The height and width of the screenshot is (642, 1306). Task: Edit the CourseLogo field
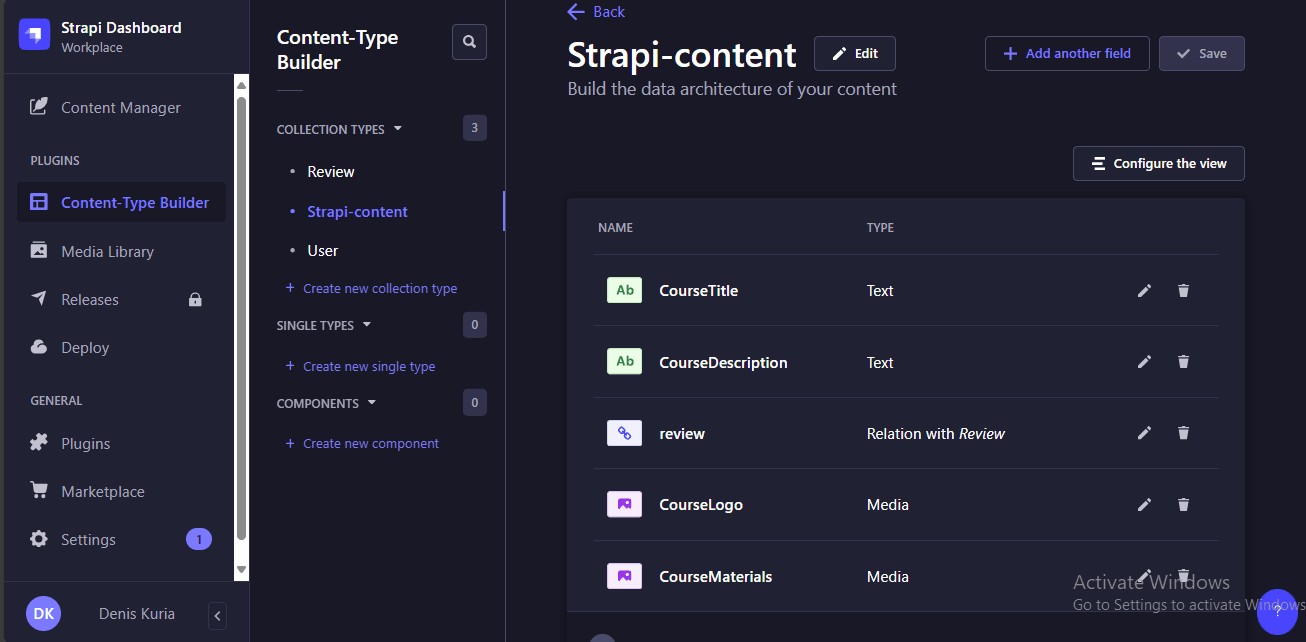click(1145, 505)
